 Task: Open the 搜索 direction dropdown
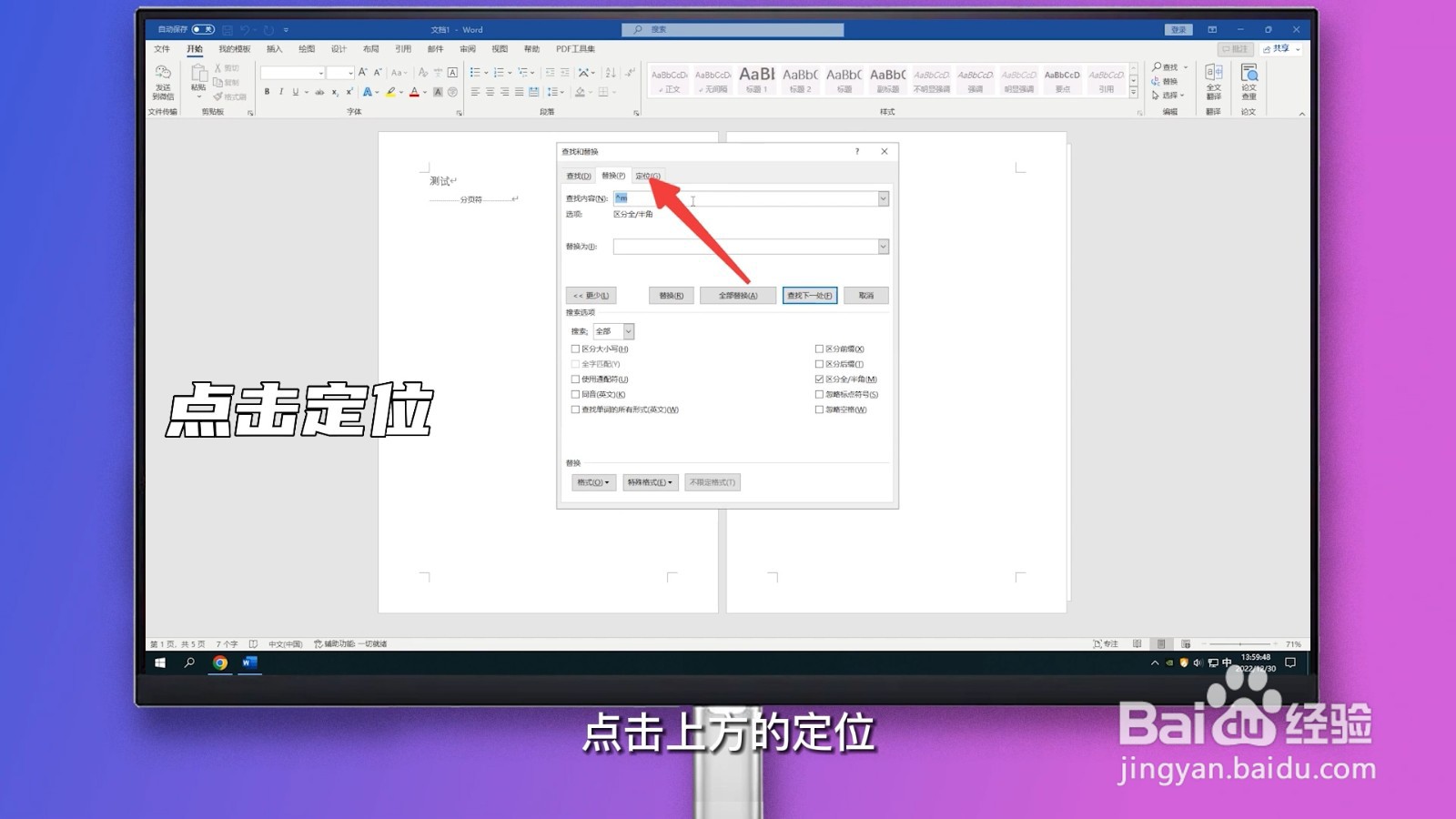626,330
